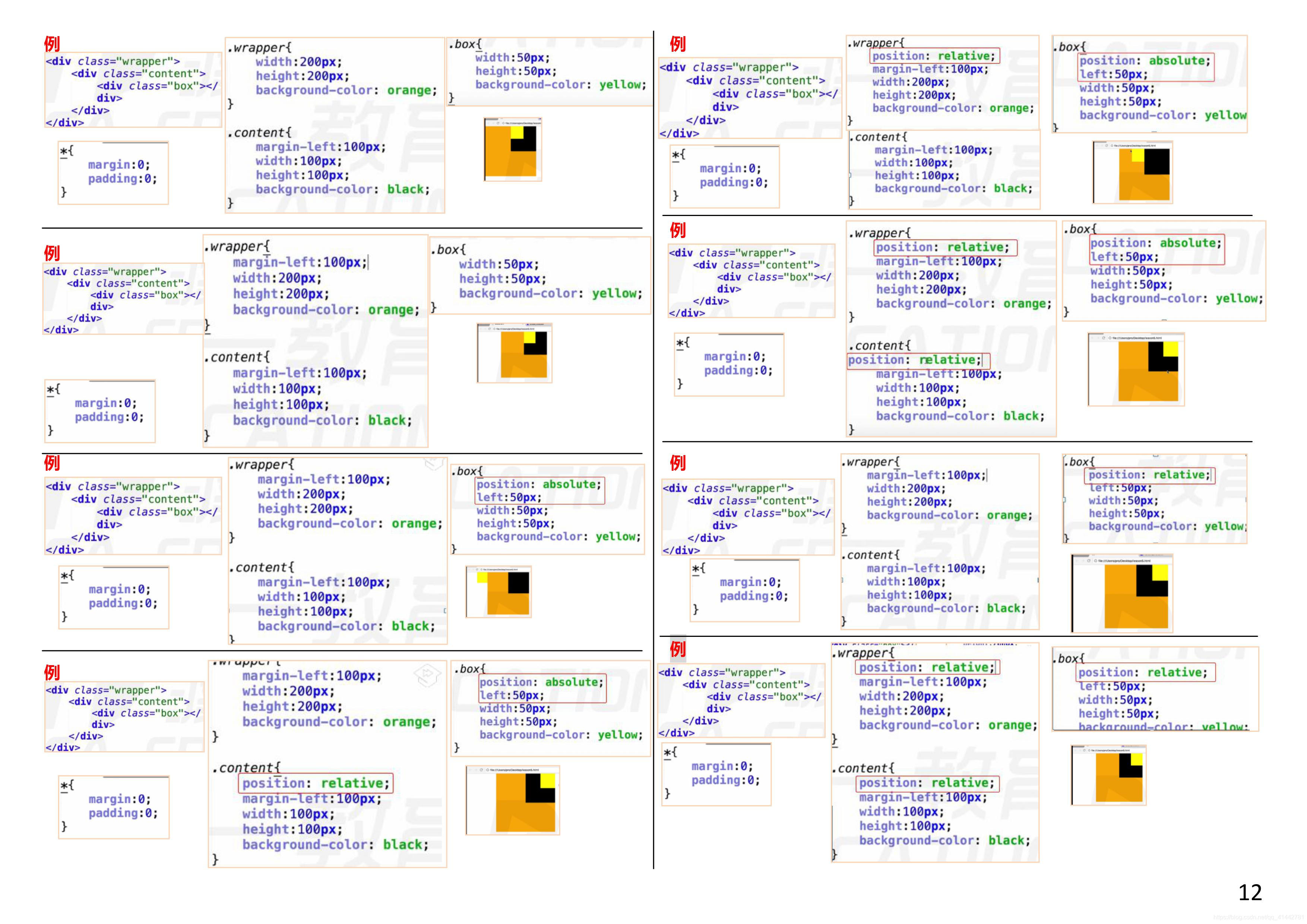Click info icon in bottom-right example's preview address bar

point(1089,750)
